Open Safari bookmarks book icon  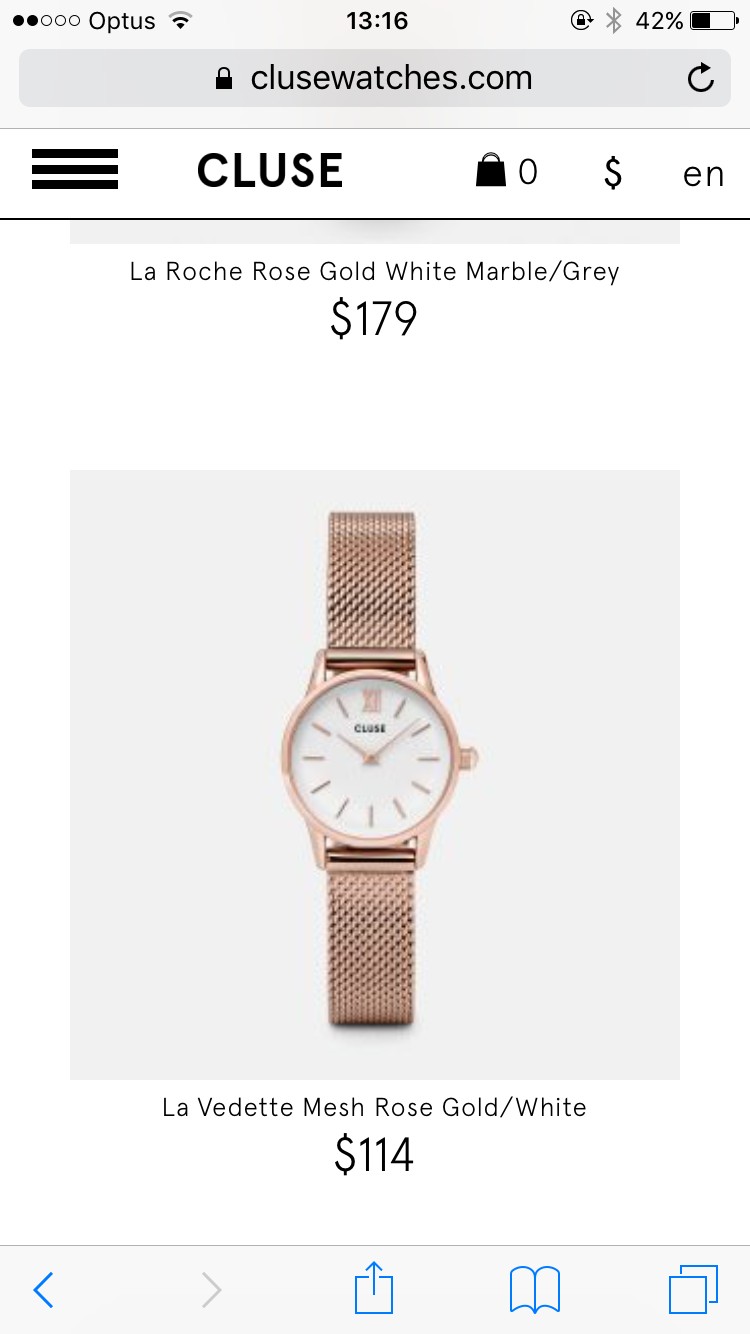tap(535, 1290)
